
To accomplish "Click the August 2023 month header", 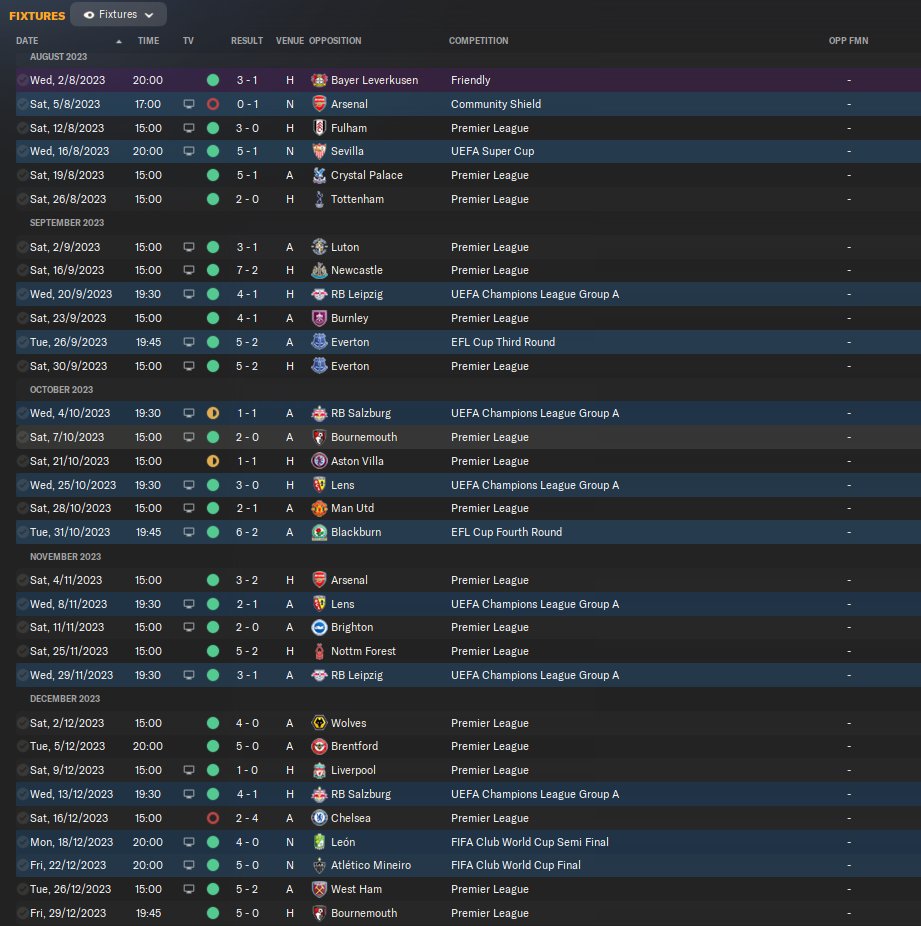I will pos(58,57).
